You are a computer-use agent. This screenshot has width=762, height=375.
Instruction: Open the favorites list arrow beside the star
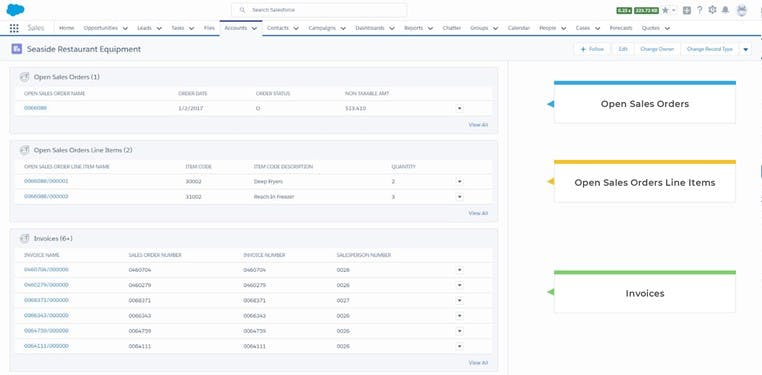click(674, 10)
